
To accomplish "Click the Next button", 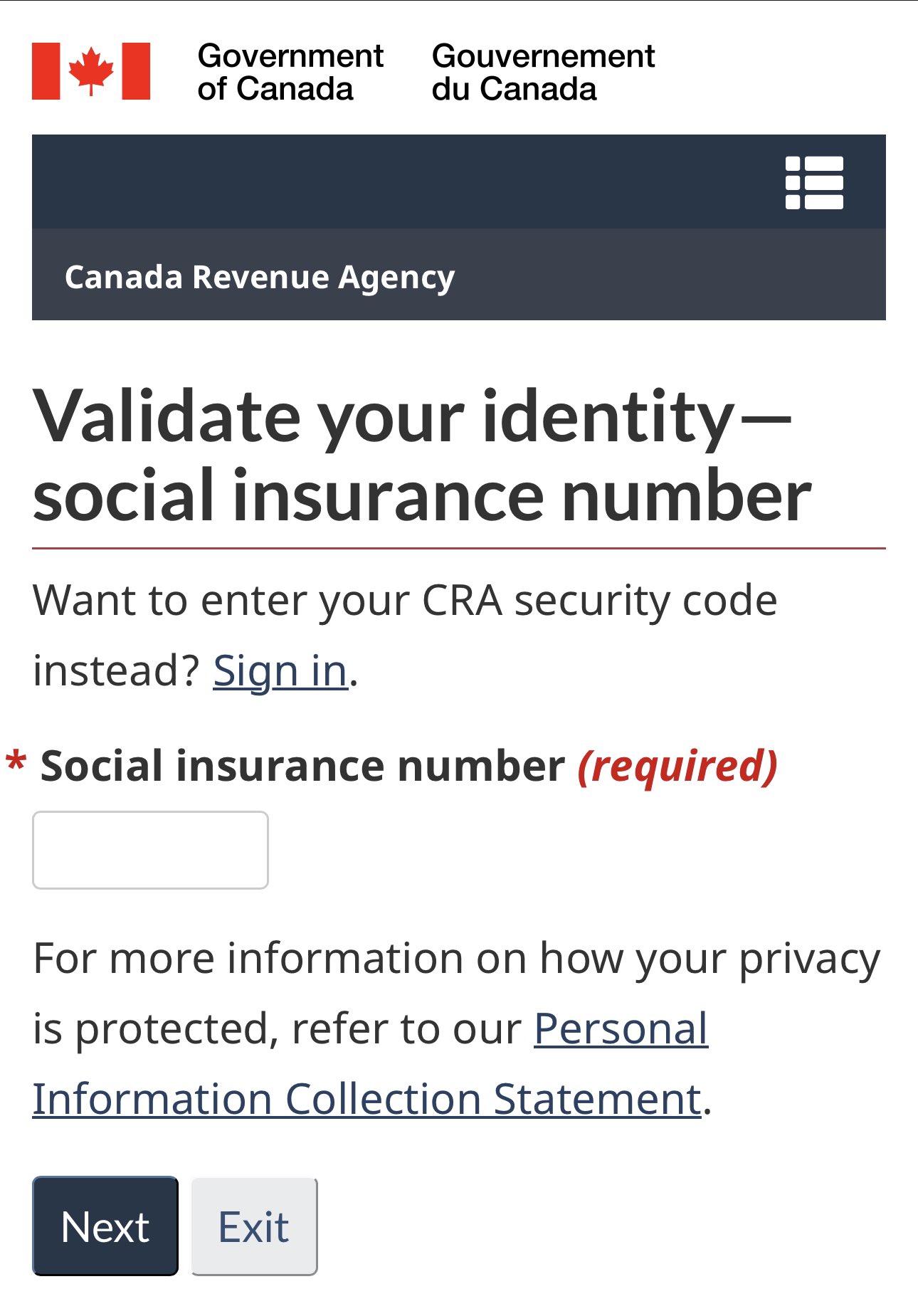I will coord(105,1226).
